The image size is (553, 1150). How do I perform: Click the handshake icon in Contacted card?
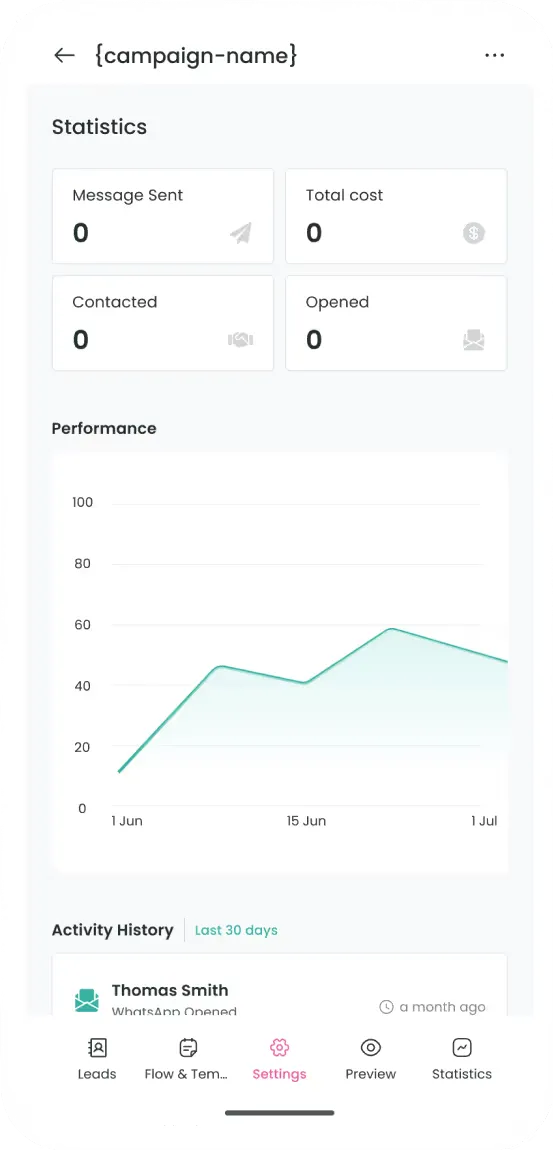coord(241,340)
